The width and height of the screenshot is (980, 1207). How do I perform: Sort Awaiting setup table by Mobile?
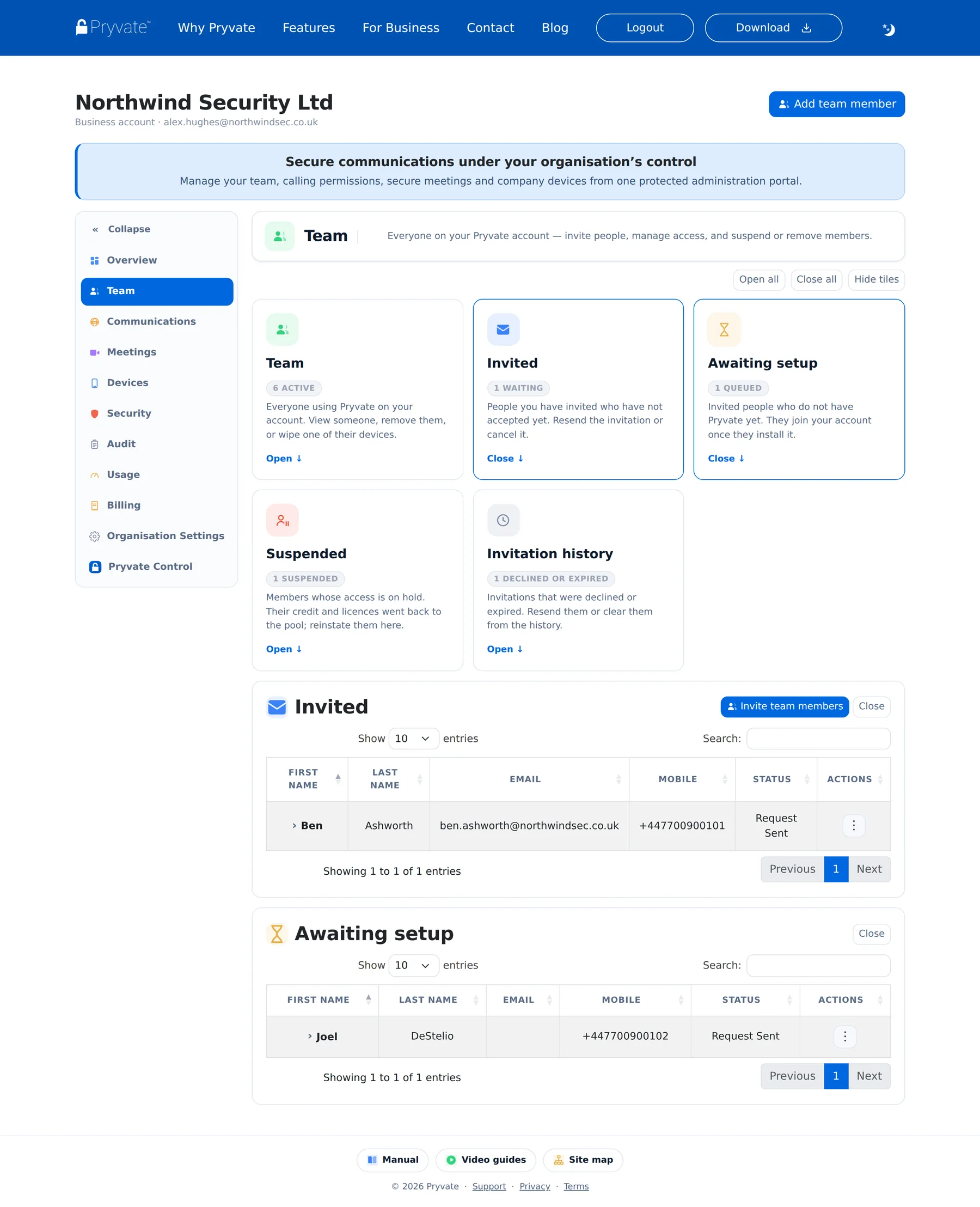tap(625, 999)
